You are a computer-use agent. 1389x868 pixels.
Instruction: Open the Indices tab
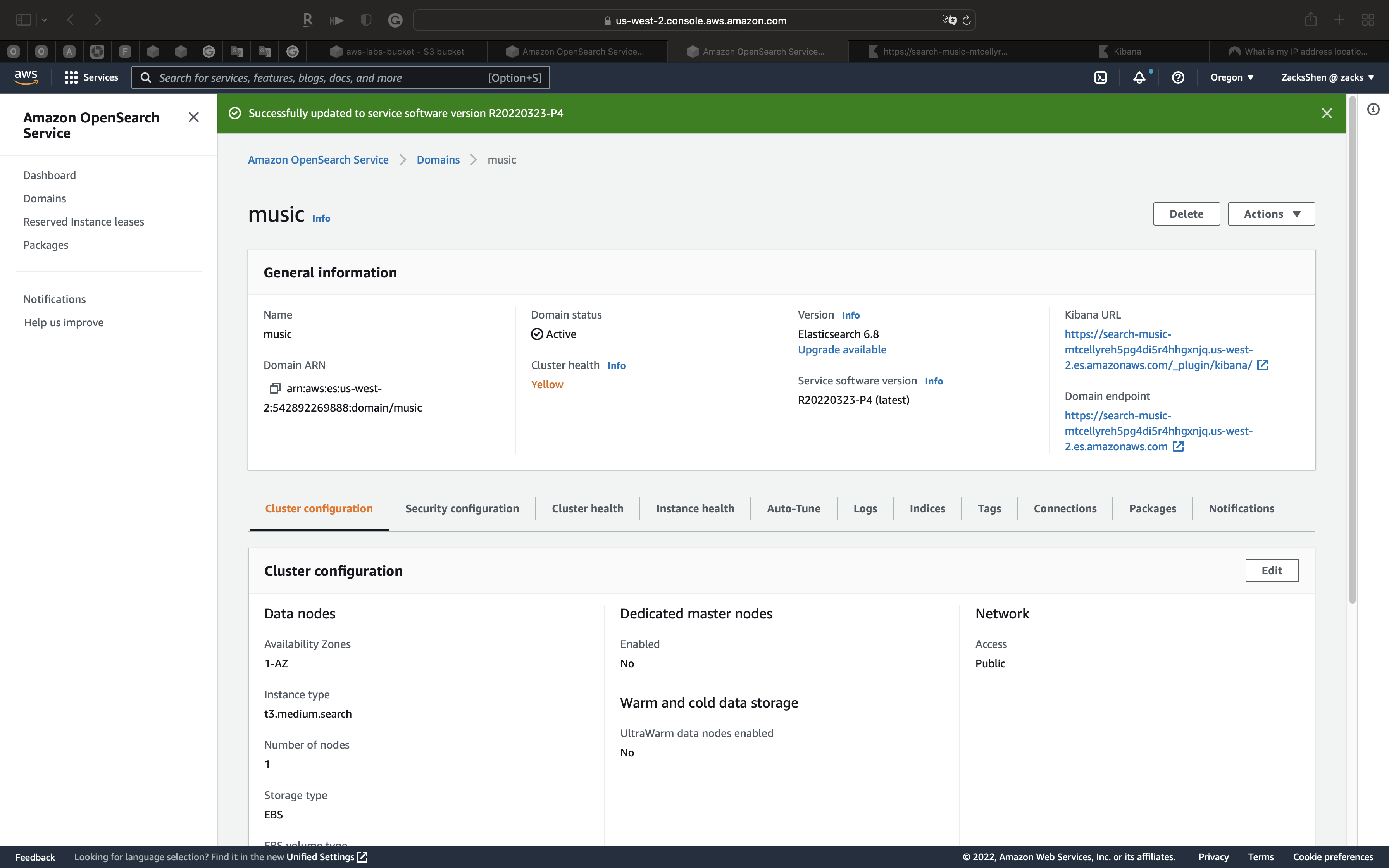coord(927,509)
